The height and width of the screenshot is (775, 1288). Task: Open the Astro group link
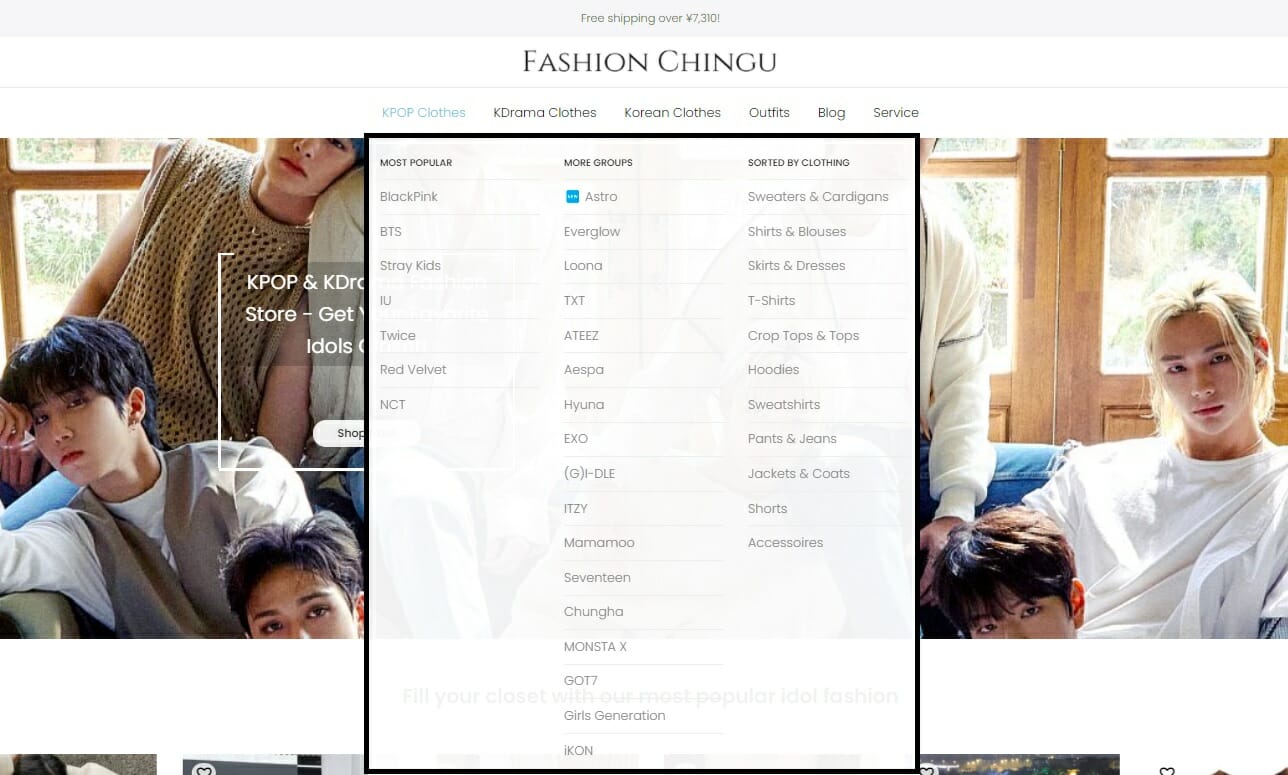point(601,197)
